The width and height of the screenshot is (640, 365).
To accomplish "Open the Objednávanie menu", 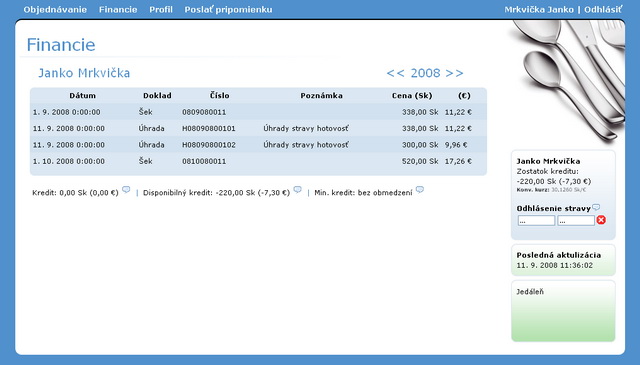I will coord(55,9).
